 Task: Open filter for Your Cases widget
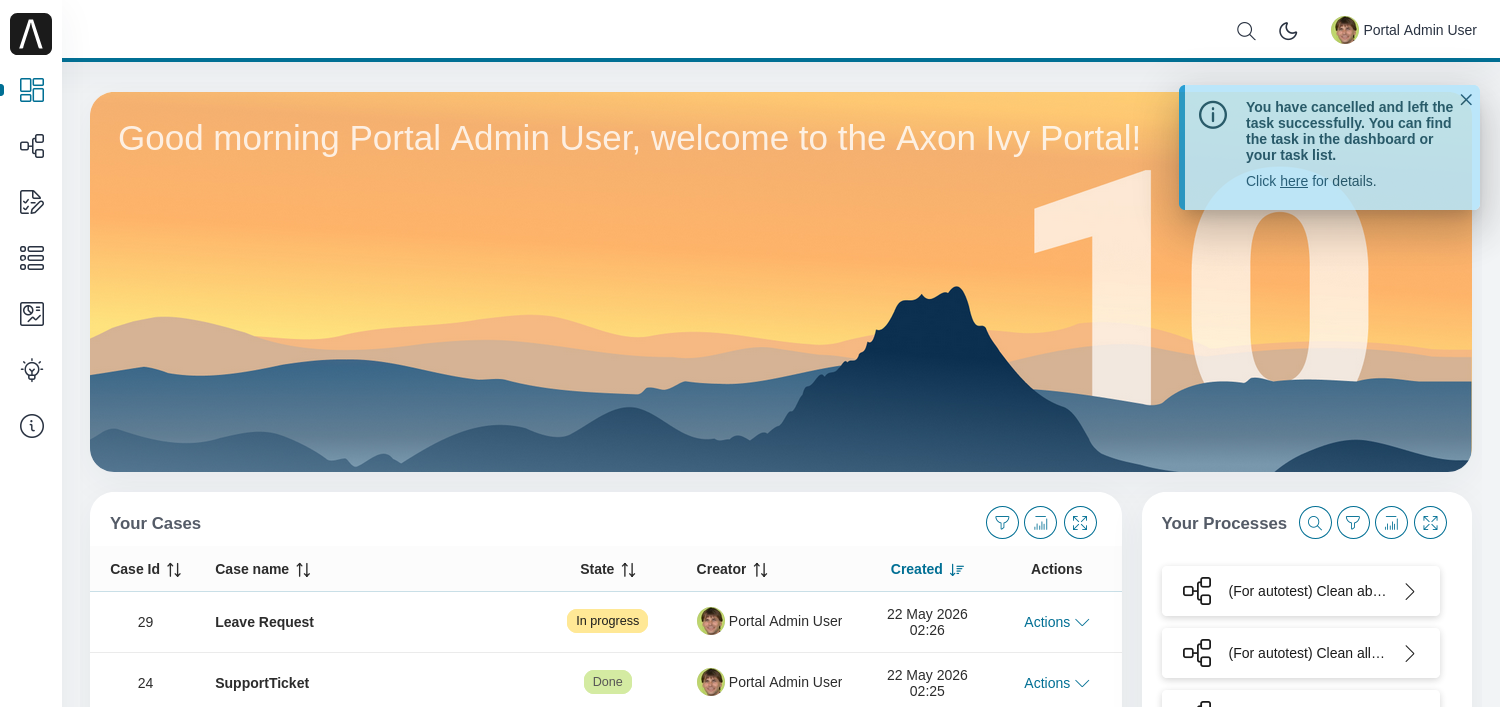[1002, 522]
